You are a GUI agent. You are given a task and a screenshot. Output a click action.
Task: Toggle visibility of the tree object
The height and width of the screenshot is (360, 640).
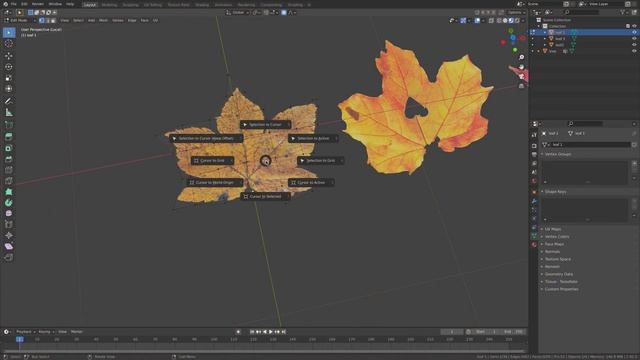click(x=634, y=51)
